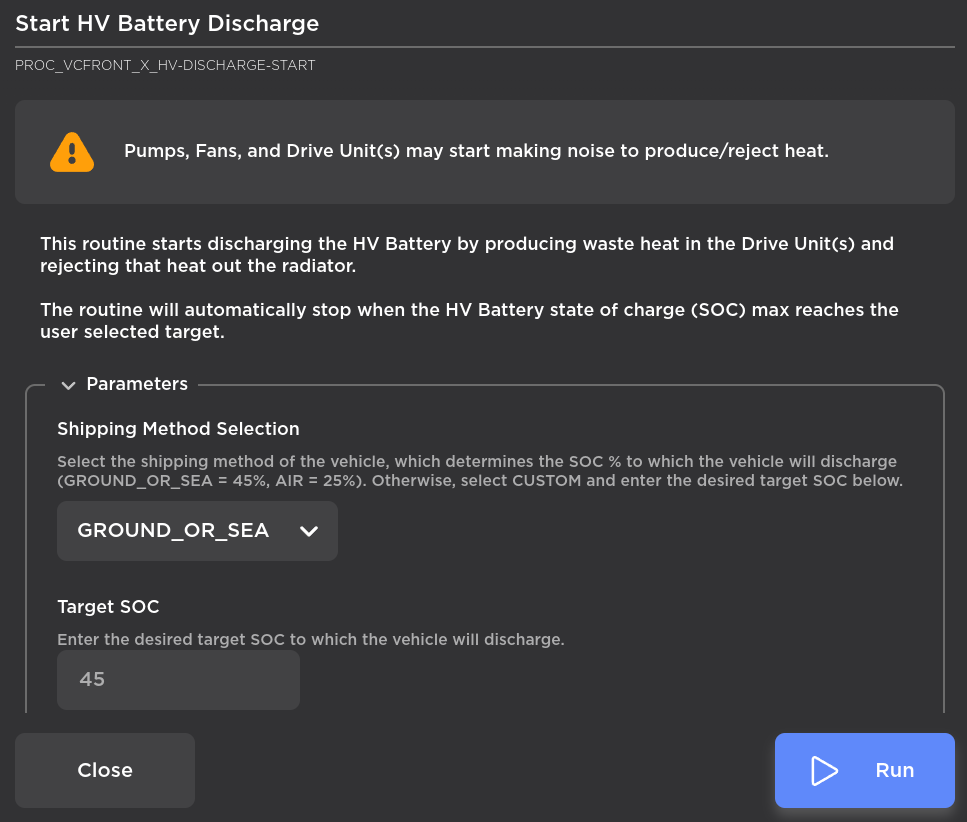The height and width of the screenshot is (822, 967).
Task: Click the horizontal divider under the title
Action: [x=484, y=46]
